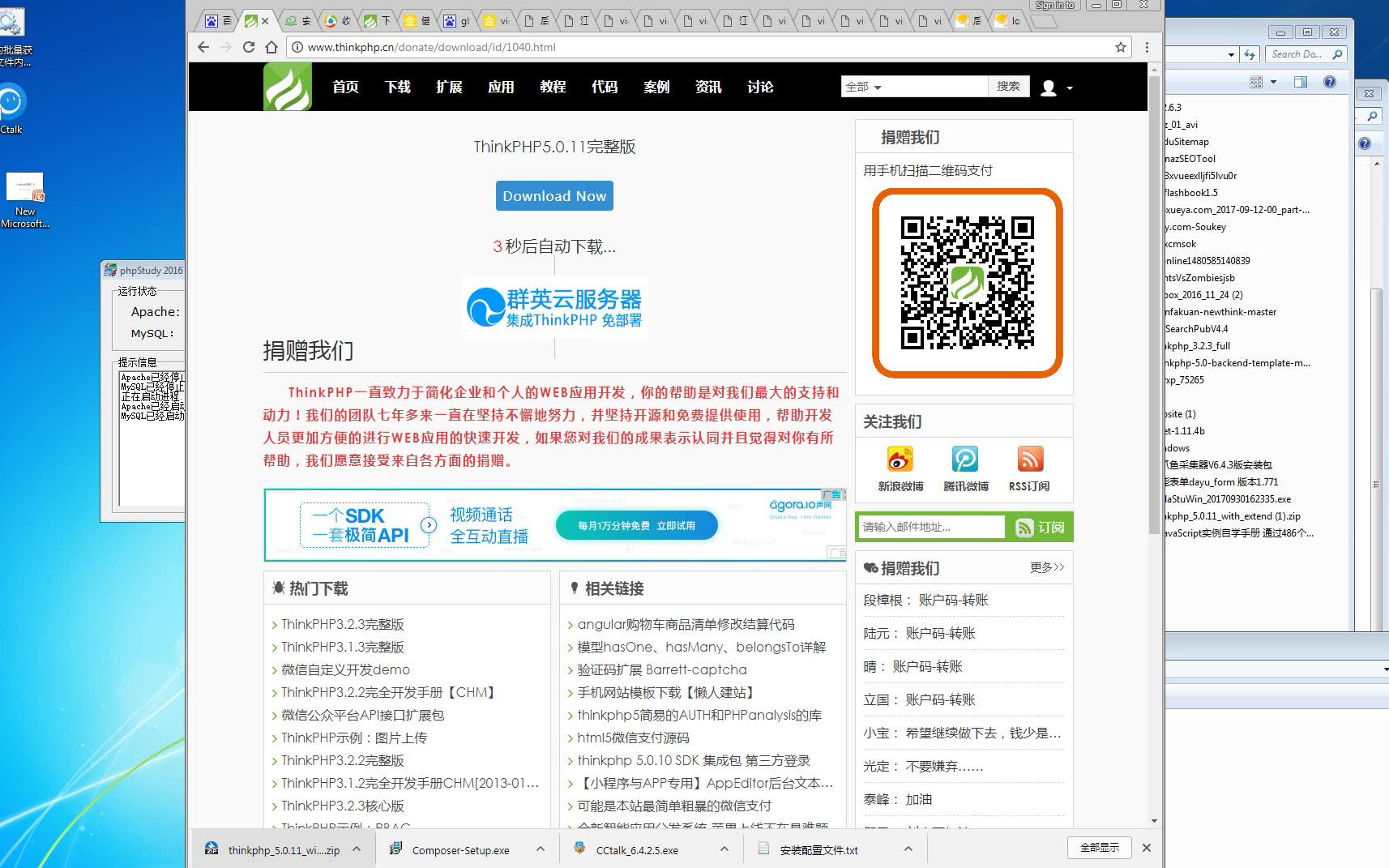Open the 更多>> donations link

click(1047, 567)
